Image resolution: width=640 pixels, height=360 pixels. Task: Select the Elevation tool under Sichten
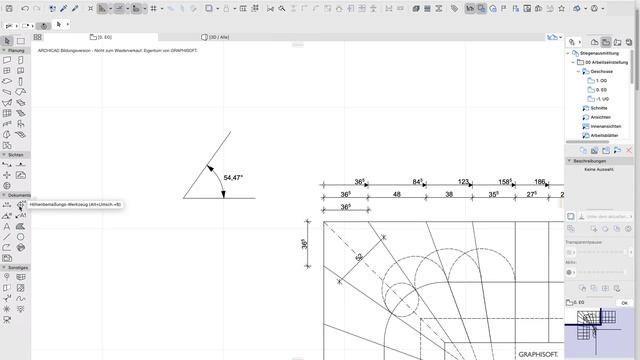tap(20, 164)
